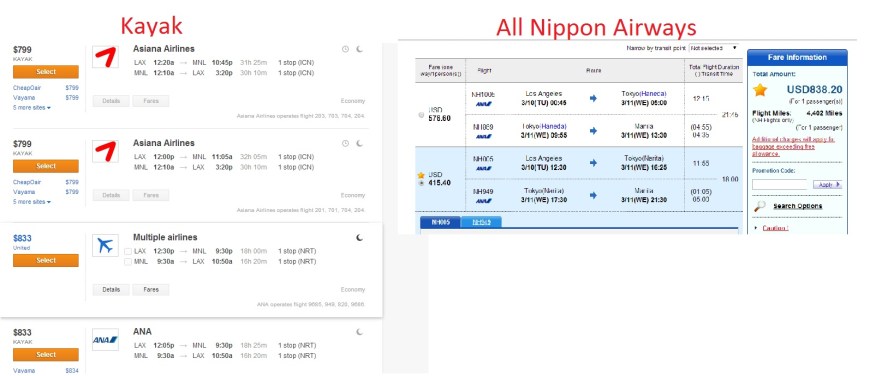870x376 pixels.
Task: Click the text 'ANA operates flight 9685, 949, 820, 9686'
Action: (311, 304)
